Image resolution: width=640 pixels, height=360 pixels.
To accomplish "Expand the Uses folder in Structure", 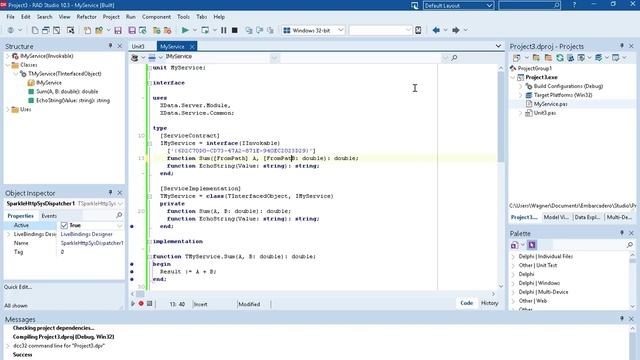I will (8, 109).
